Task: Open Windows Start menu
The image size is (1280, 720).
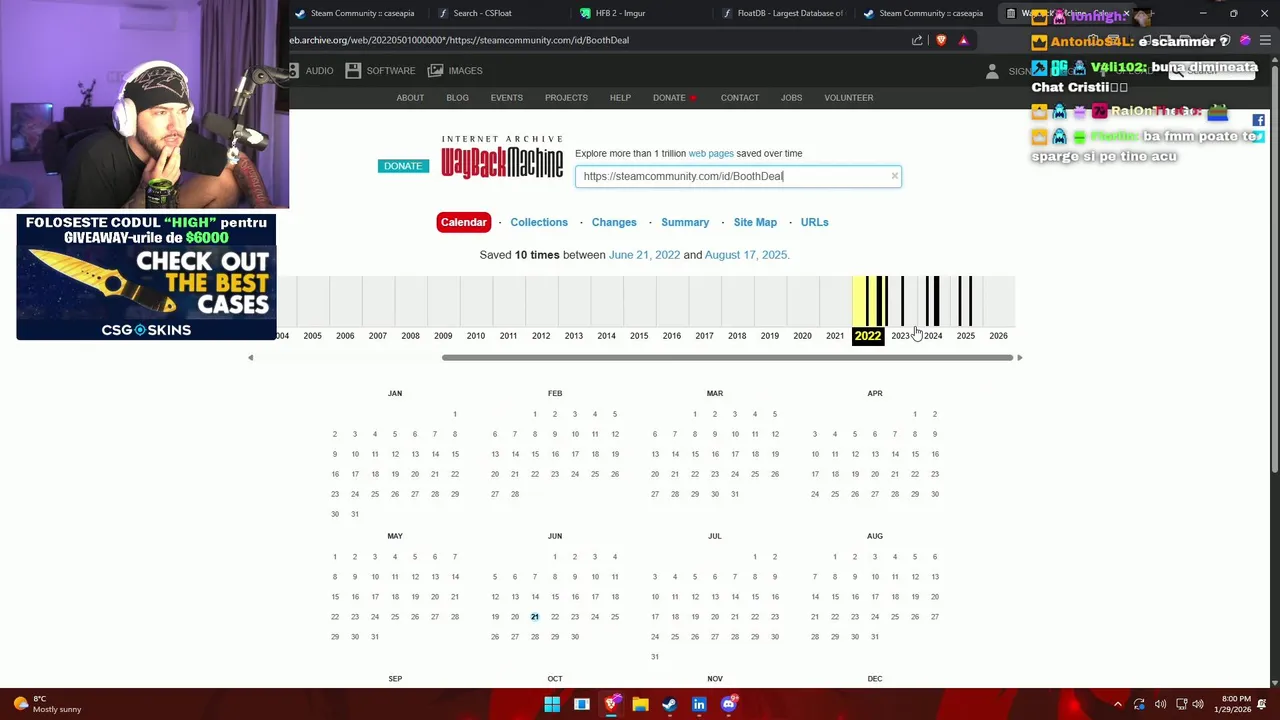Action: [x=552, y=704]
